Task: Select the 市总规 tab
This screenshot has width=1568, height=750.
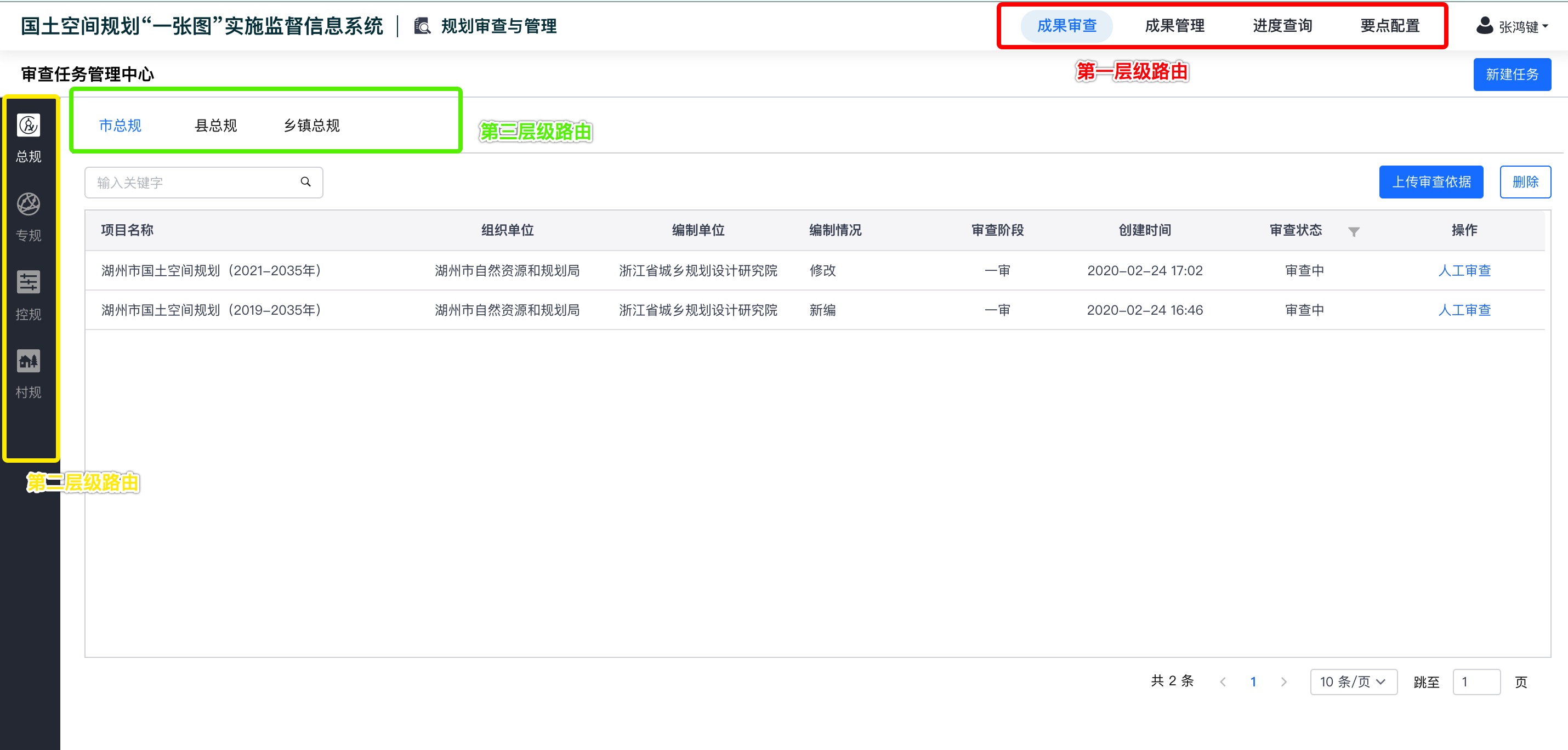Action: tap(120, 126)
